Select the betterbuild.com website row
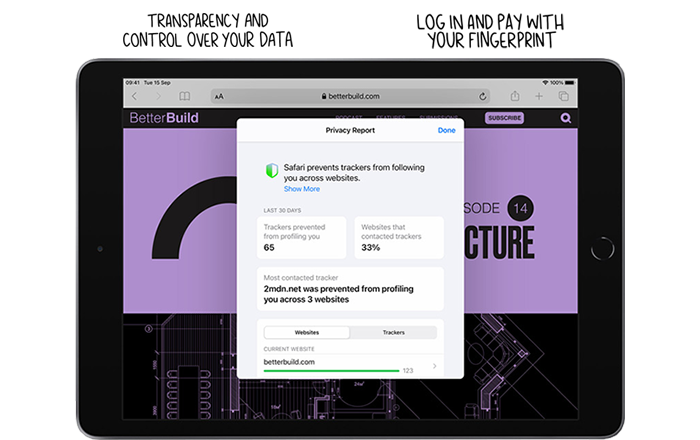700x440 pixels. coord(350,366)
